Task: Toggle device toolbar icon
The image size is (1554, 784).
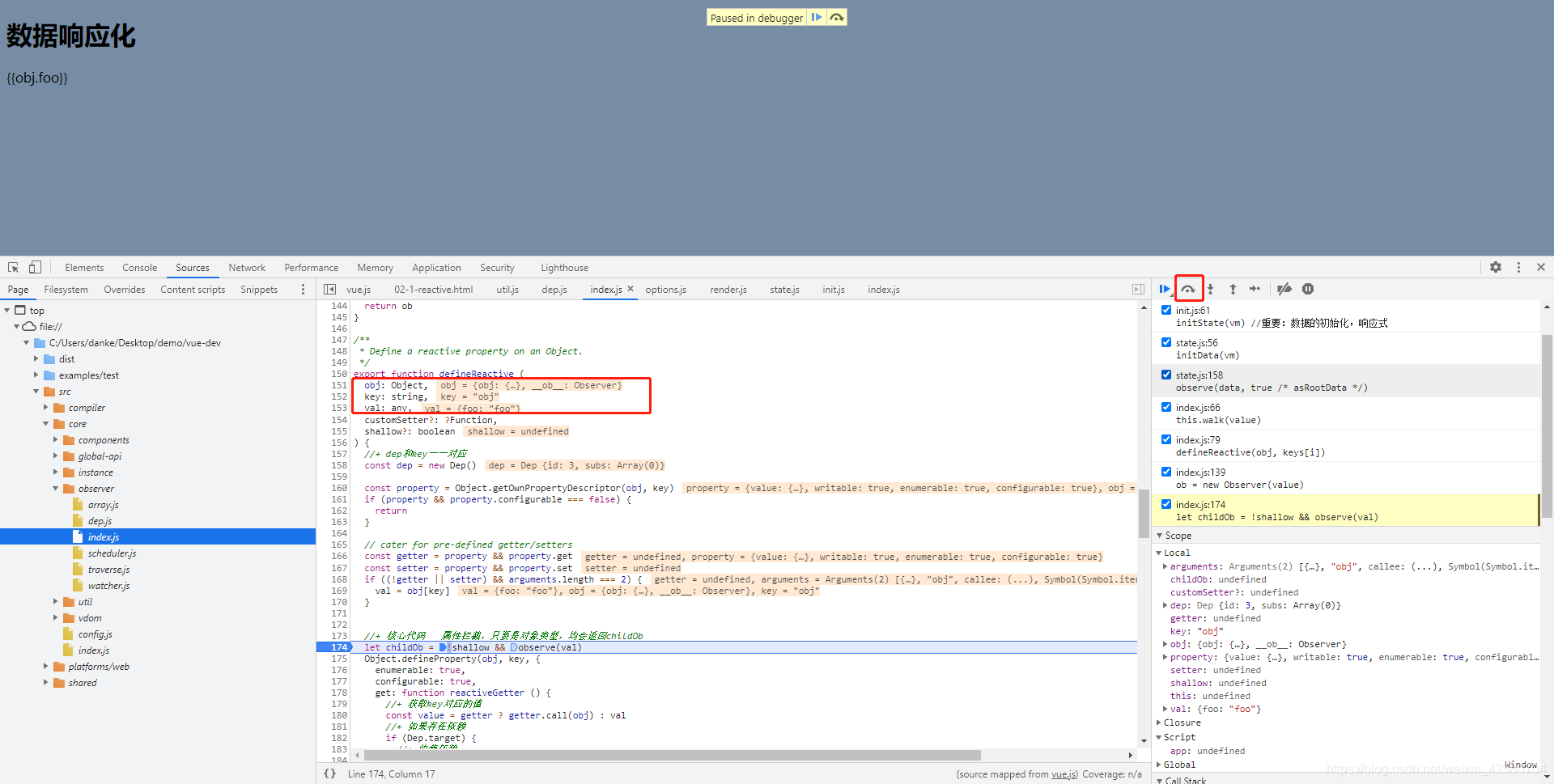Action: tap(35, 267)
